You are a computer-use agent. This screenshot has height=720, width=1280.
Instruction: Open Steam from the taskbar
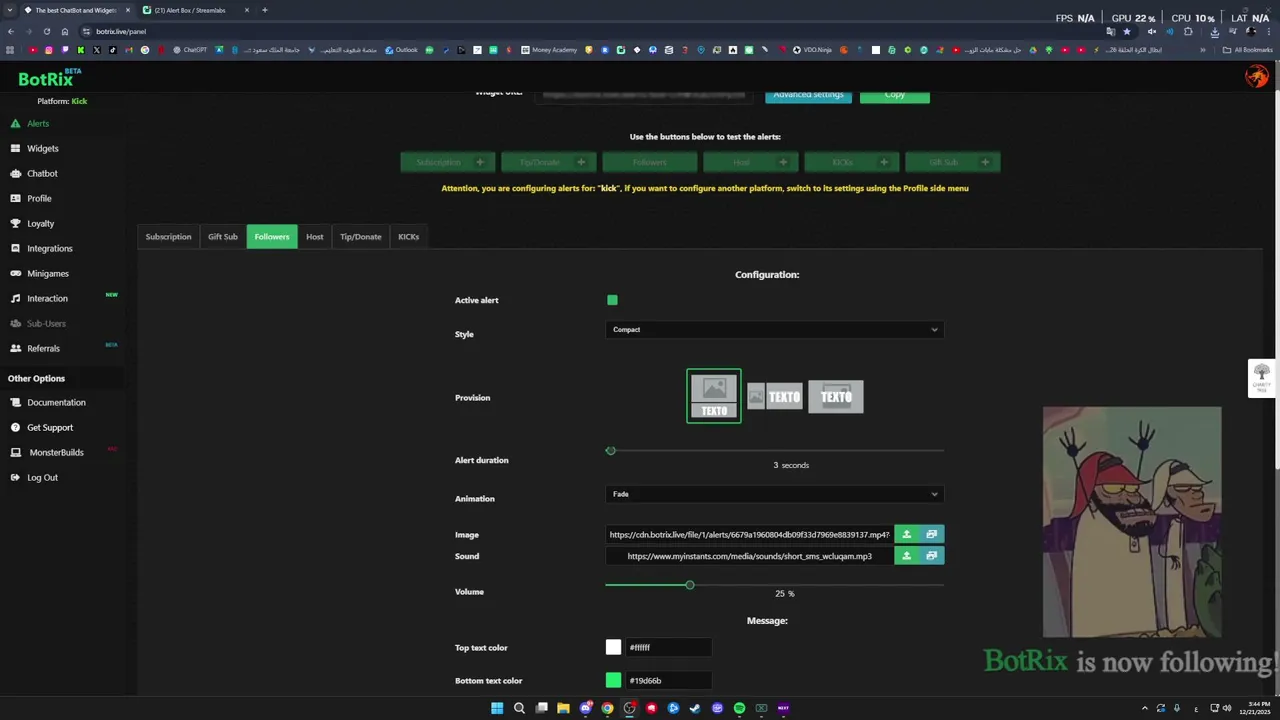pos(695,708)
